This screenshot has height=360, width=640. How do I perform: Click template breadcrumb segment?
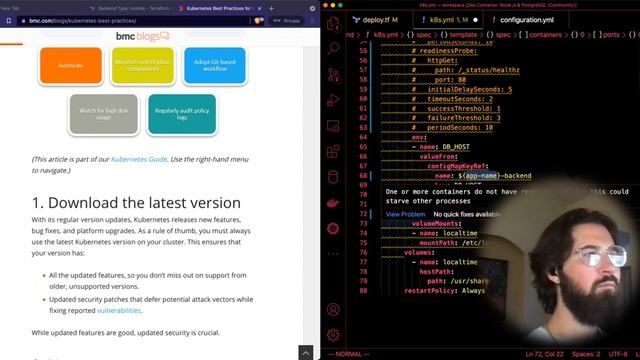463,35
